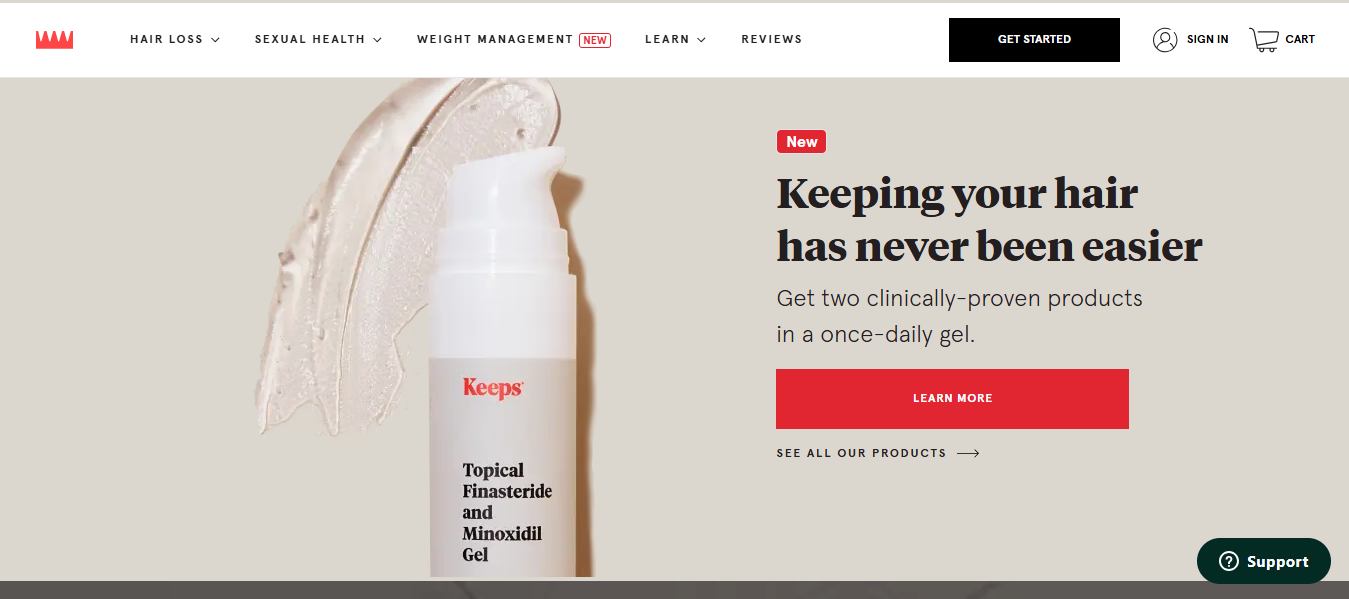This screenshot has width=1349, height=599.
Task: Click the black Get Started button
Action: coord(1034,40)
